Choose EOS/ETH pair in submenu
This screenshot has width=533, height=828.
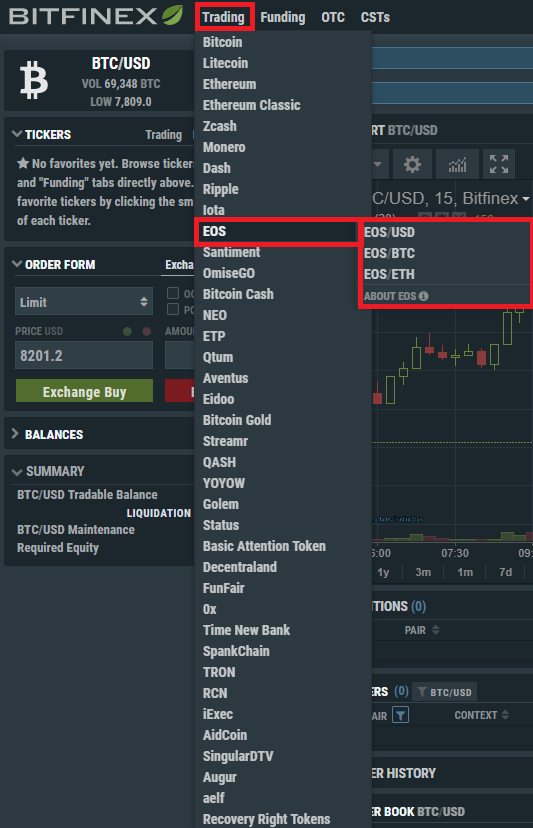coord(389,275)
